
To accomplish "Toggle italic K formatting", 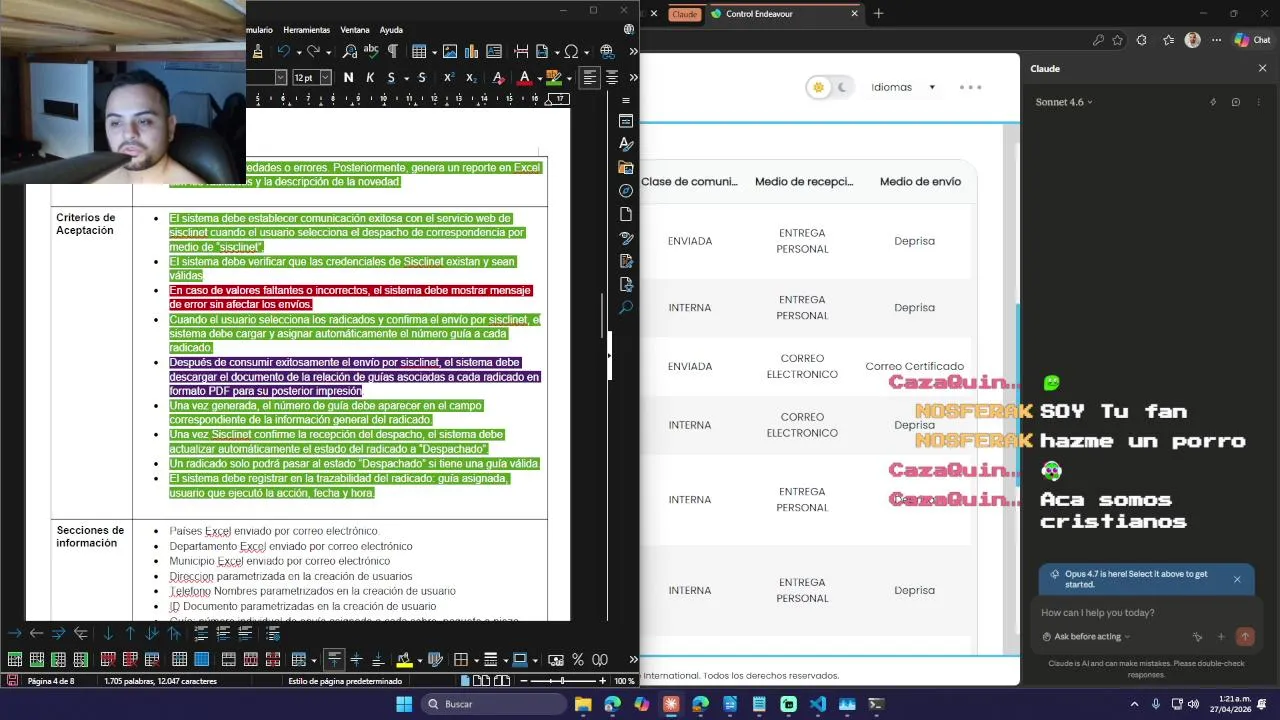I will (x=370, y=78).
